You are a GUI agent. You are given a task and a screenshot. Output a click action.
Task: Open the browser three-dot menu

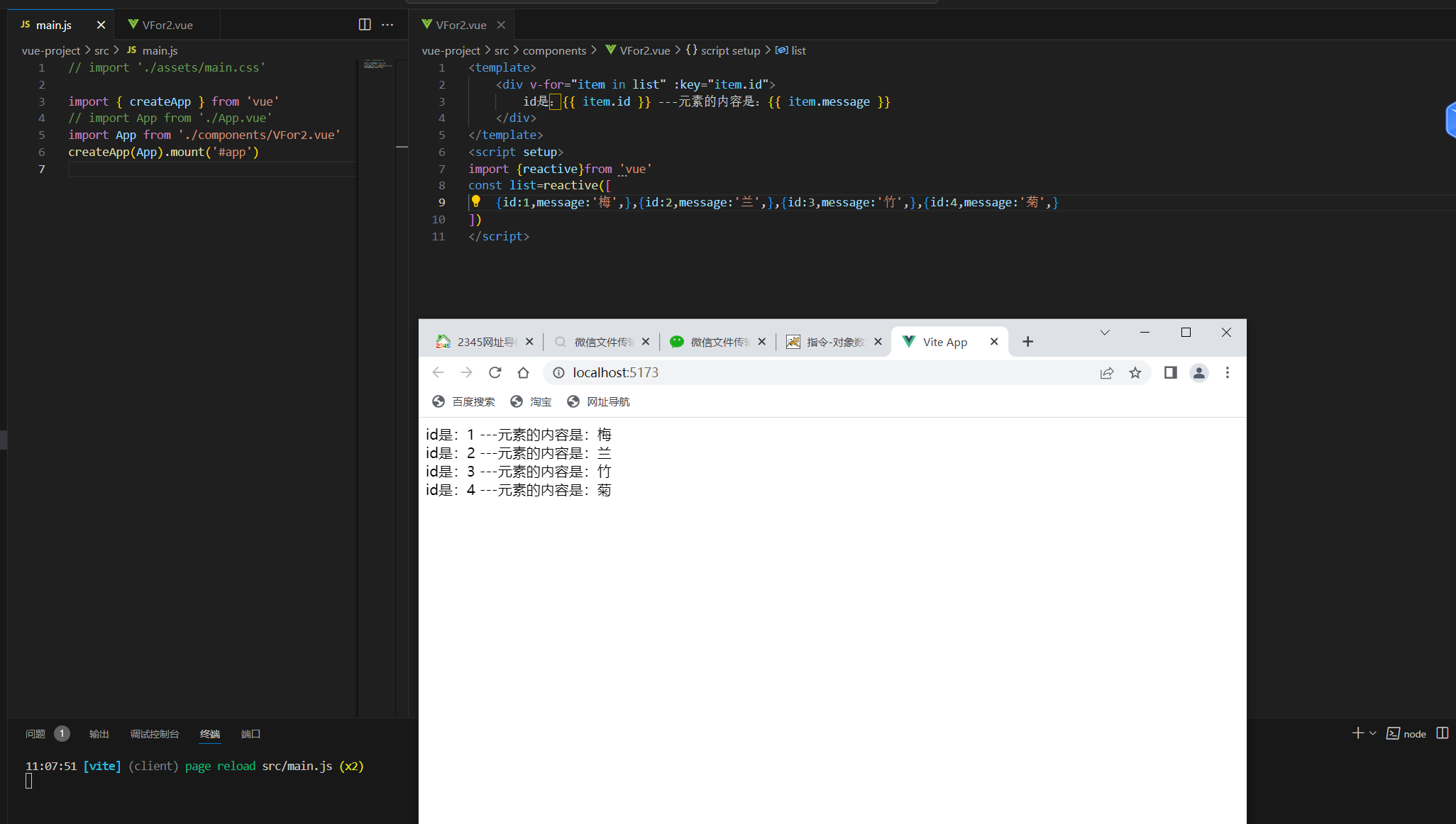pos(1228,372)
